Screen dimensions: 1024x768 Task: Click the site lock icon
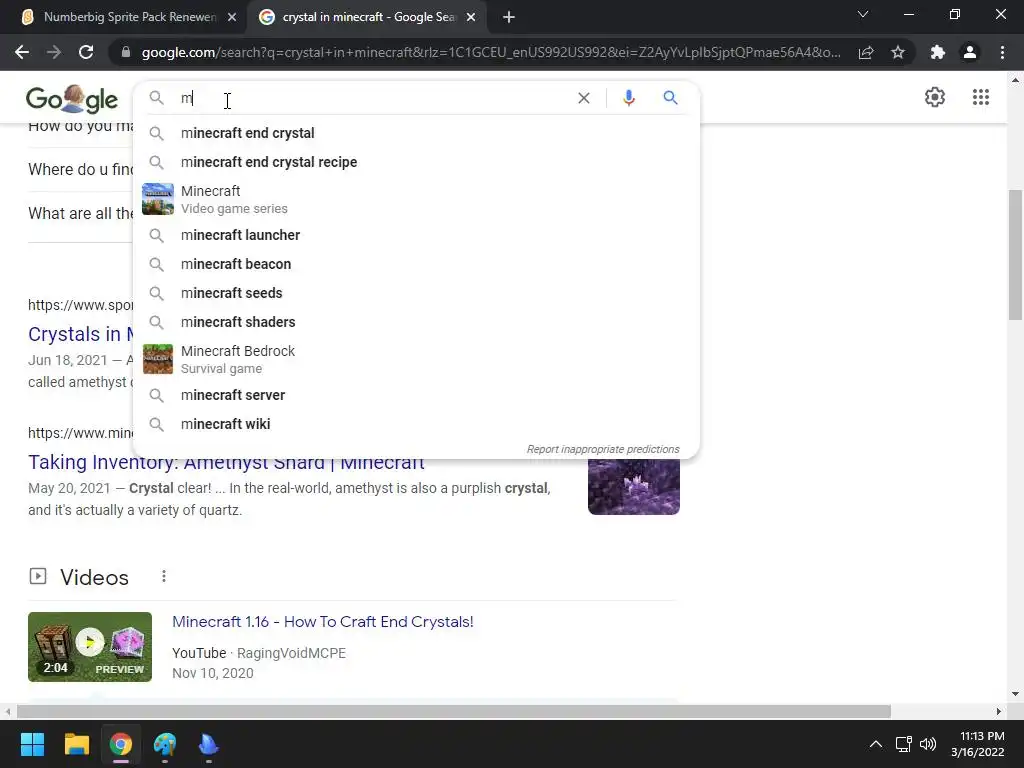[126, 52]
